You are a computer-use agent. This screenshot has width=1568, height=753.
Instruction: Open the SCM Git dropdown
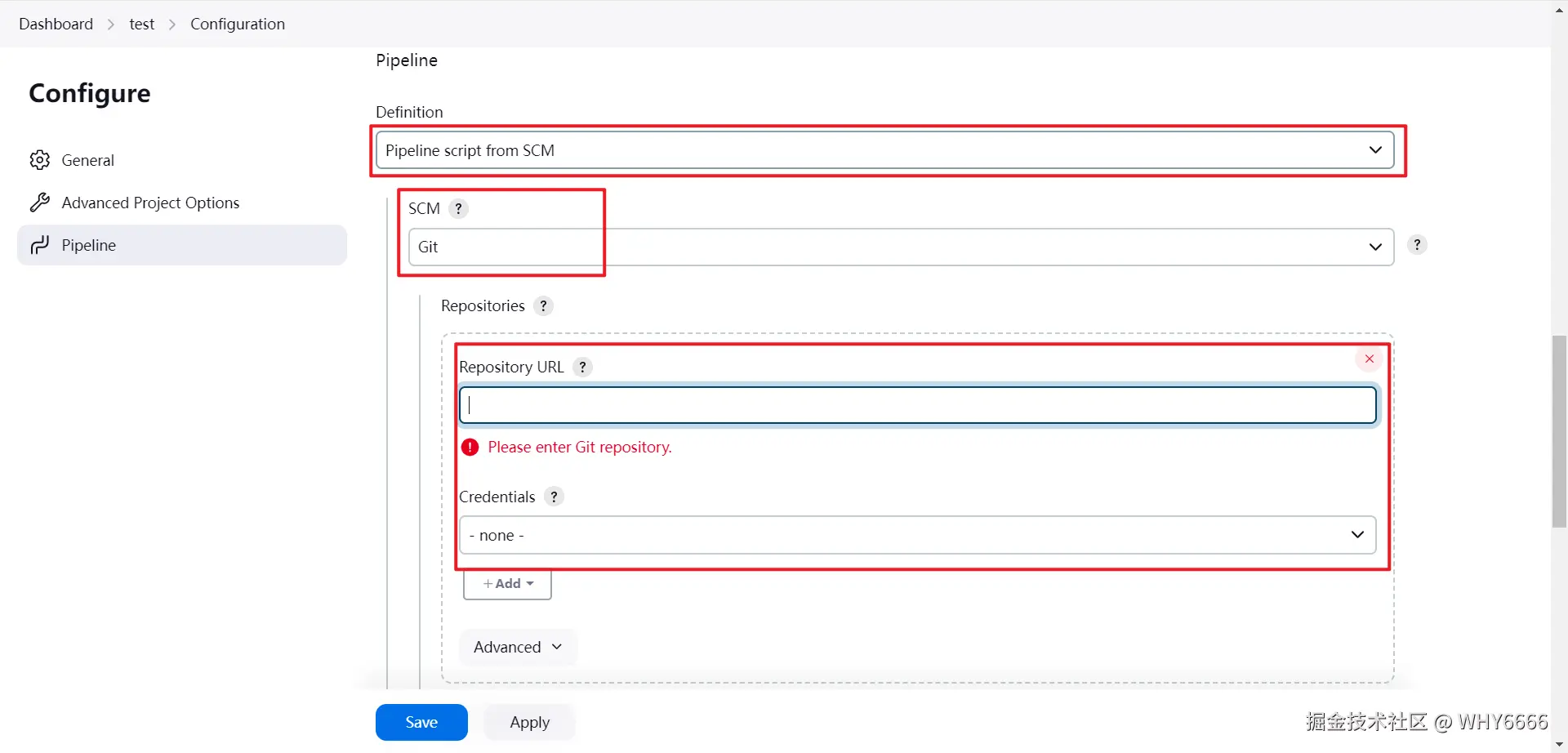(901, 247)
